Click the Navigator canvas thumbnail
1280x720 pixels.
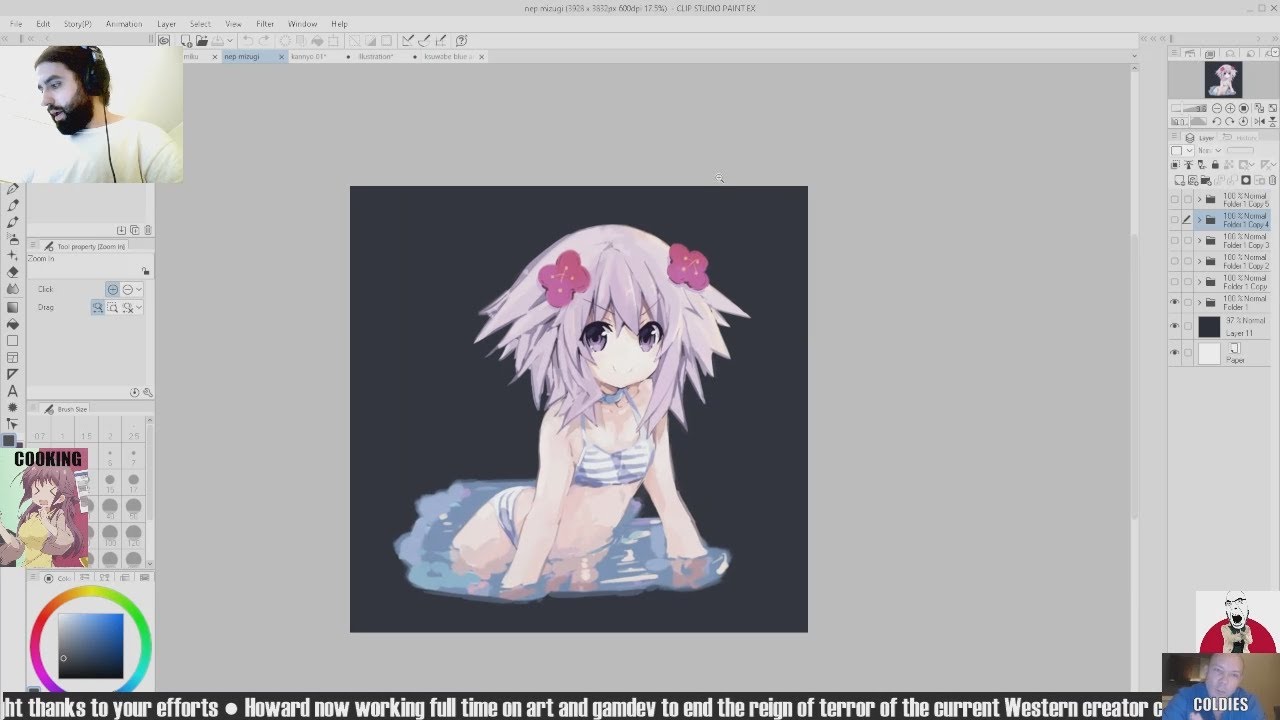pyautogui.click(x=1223, y=79)
